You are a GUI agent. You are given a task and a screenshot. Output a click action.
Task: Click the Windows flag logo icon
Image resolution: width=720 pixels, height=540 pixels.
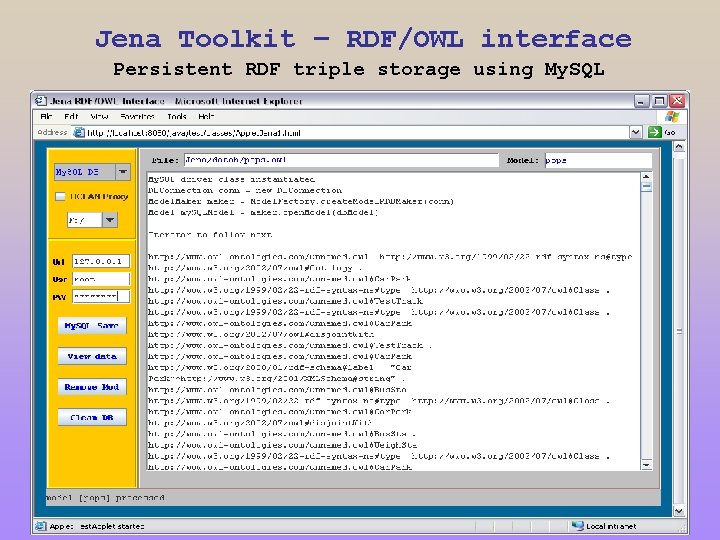[x=671, y=116]
